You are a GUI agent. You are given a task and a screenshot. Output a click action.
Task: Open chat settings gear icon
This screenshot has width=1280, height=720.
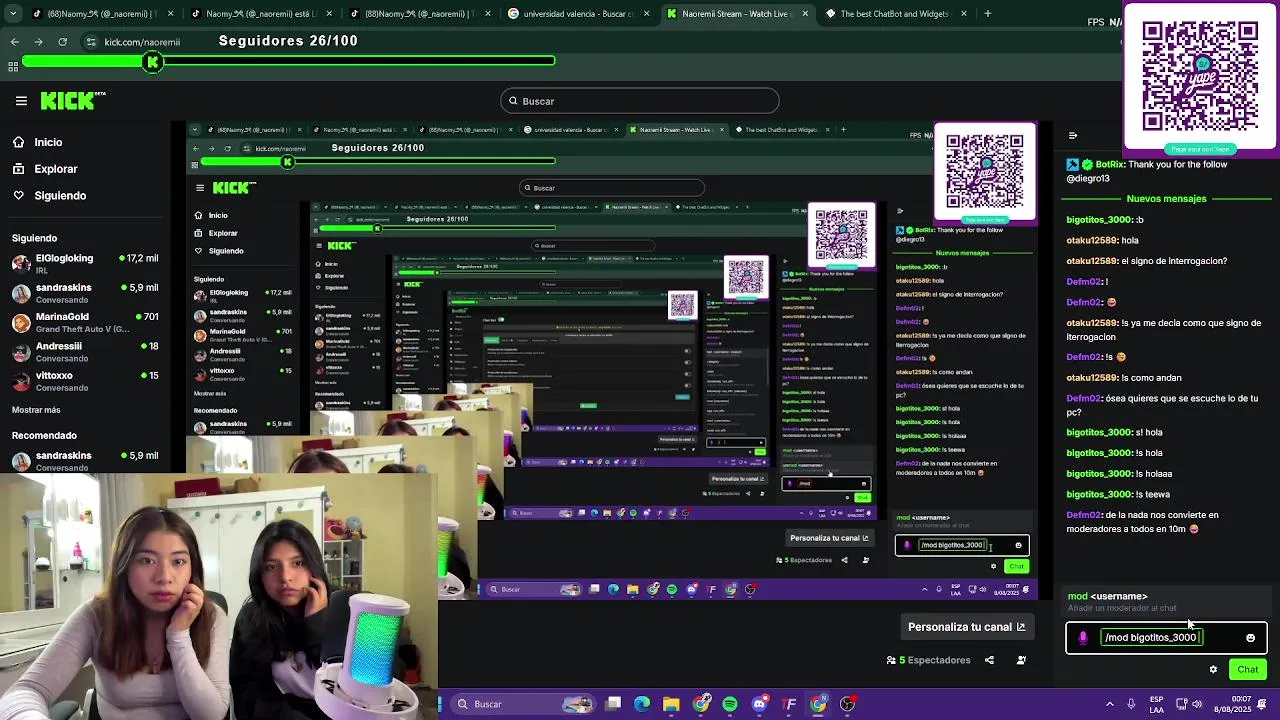[1213, 670]
